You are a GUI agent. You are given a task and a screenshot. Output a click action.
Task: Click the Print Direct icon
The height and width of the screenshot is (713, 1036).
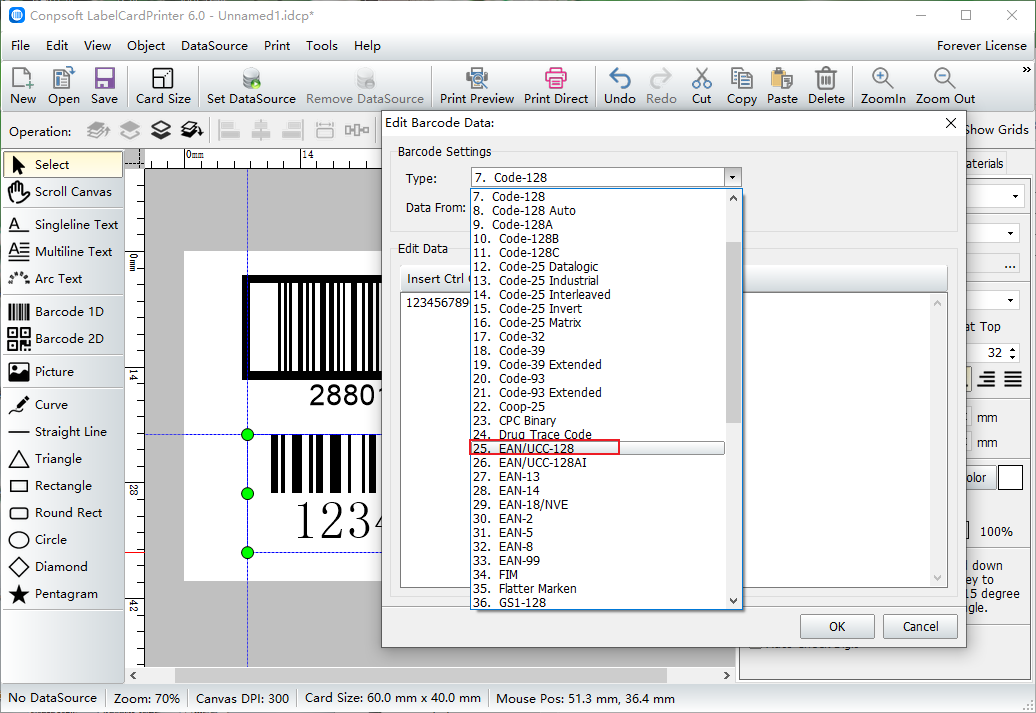coord(556,86)
